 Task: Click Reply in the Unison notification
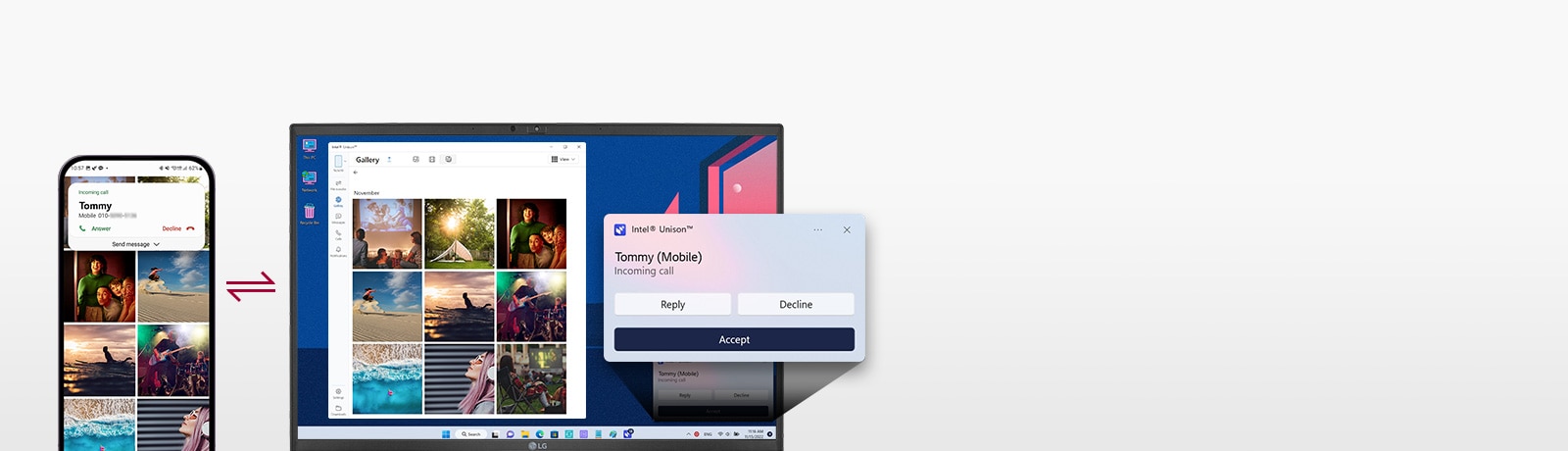click(x=672, y=304)
